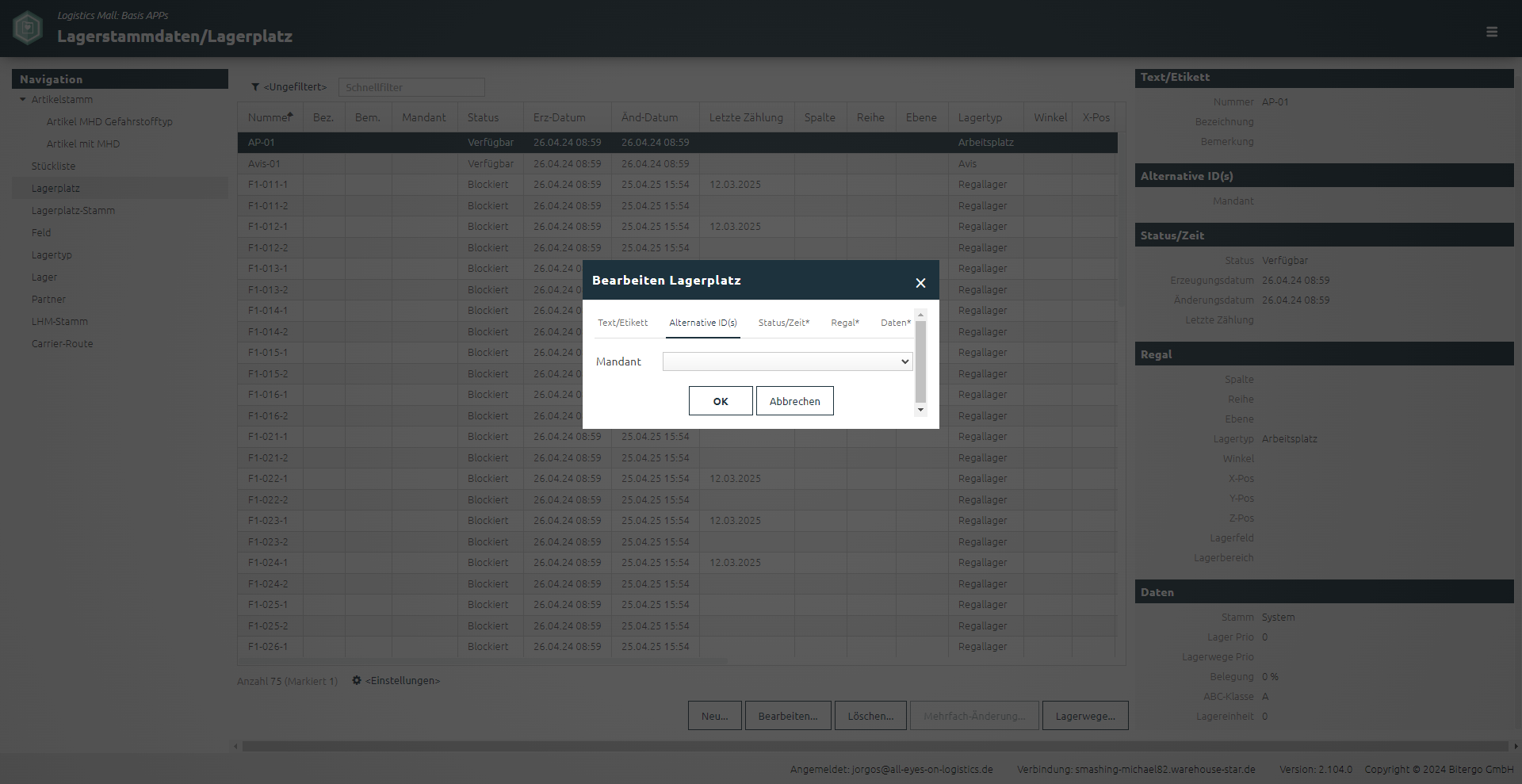This screenshot has width=1522, height=784.
Task: Sort by the Mandant column header
Action: point(423,117)
